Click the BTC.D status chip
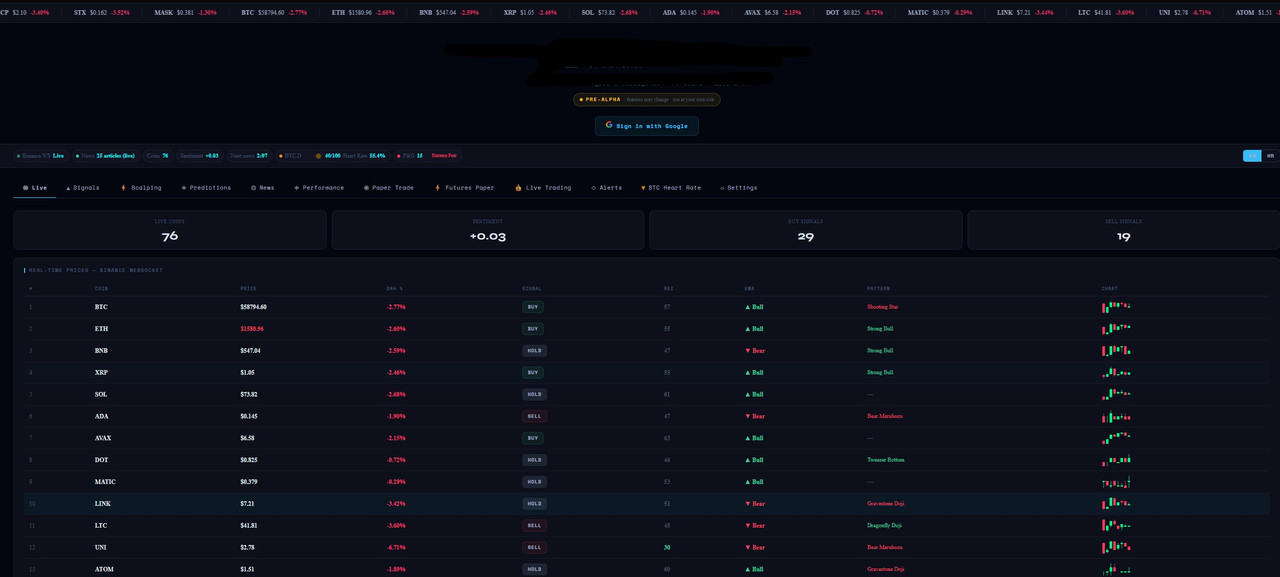The image size is (1280, 577). (x=291, y=156)
